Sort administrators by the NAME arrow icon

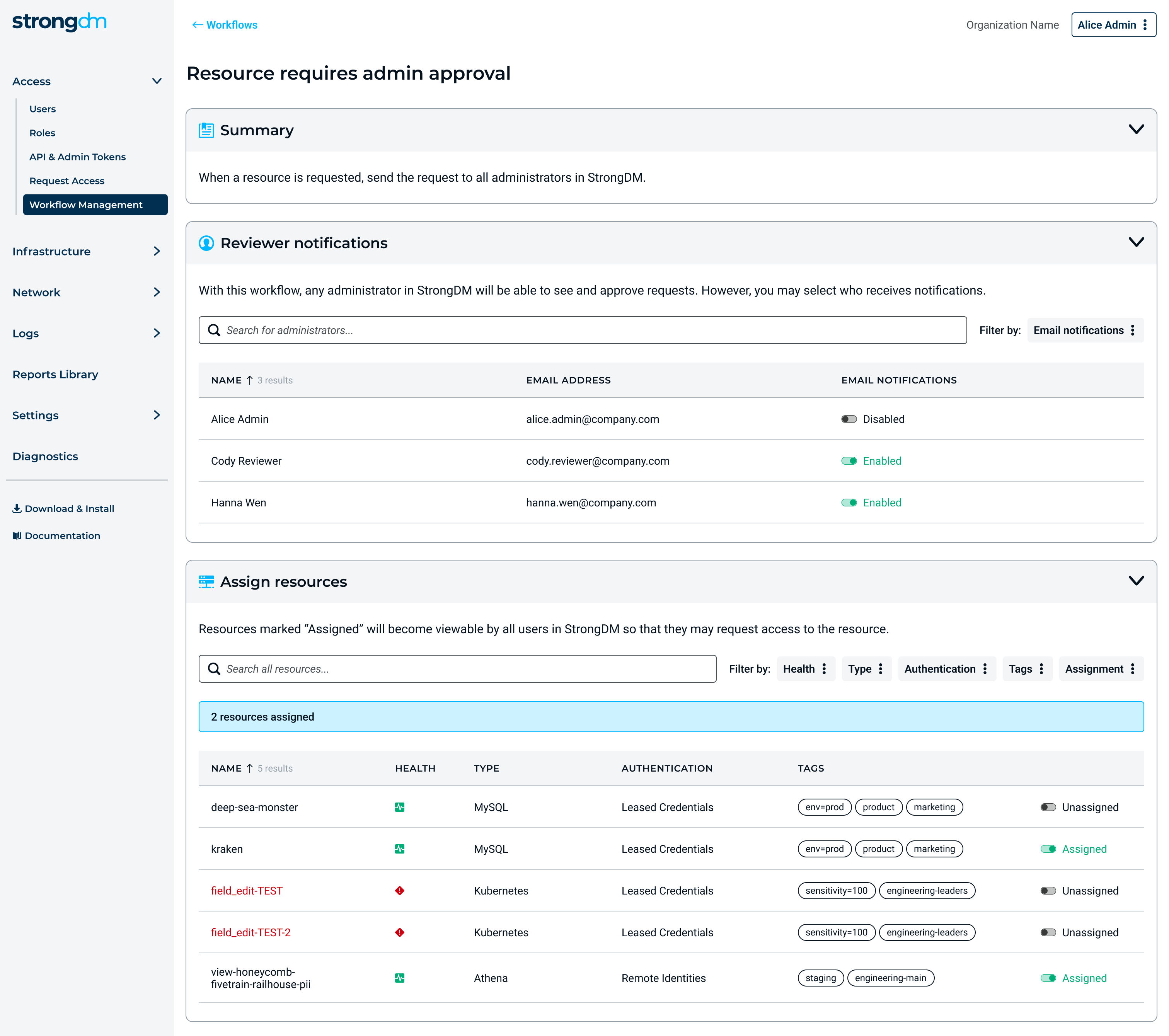pyautogui.click(x=249, y=380)
